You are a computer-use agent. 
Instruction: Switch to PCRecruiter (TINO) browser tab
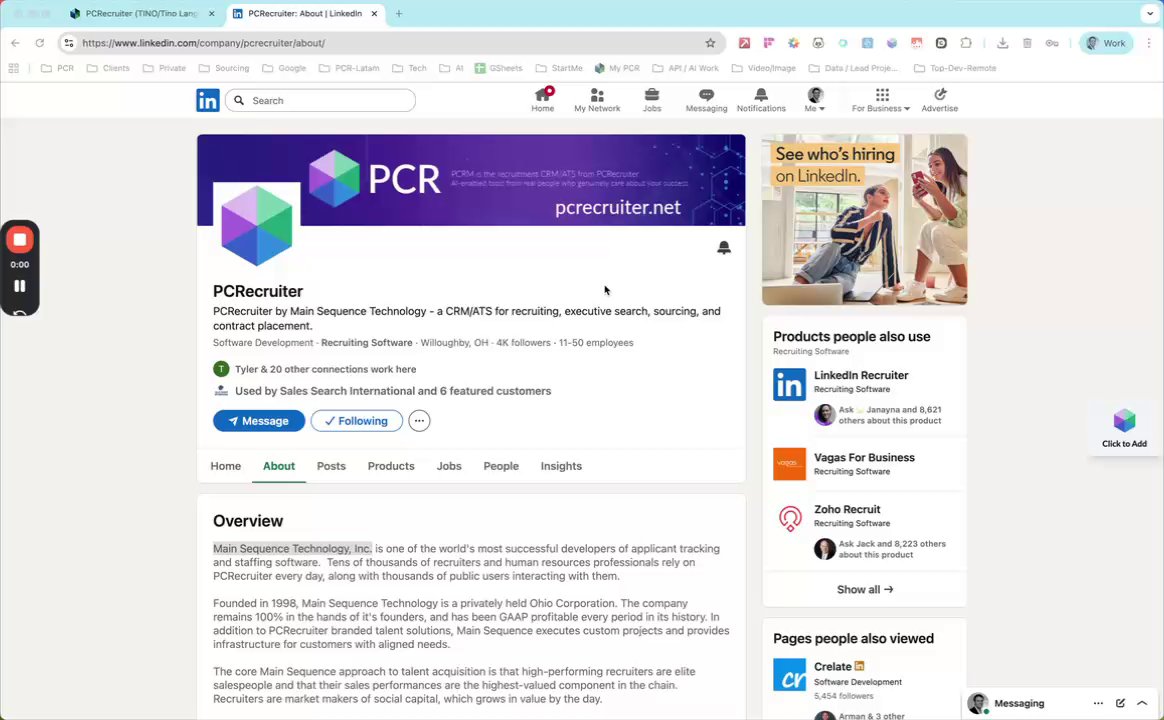141,13
